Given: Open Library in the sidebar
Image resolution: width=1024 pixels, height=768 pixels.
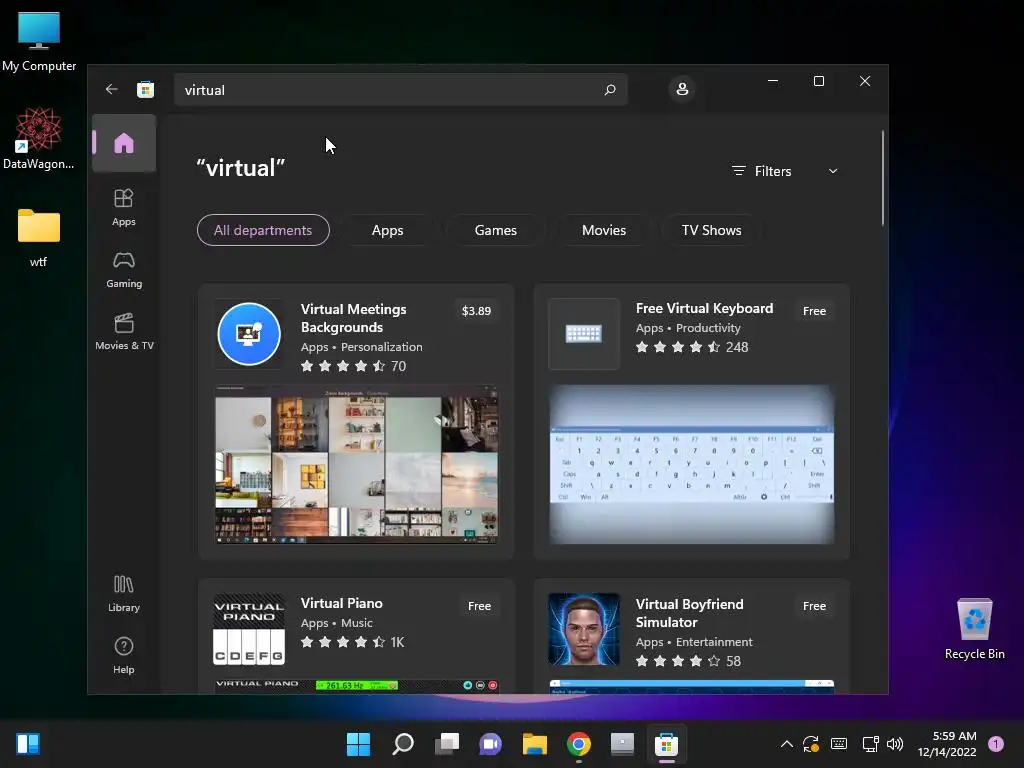Looking at the screenshot, I should [124, 593].
